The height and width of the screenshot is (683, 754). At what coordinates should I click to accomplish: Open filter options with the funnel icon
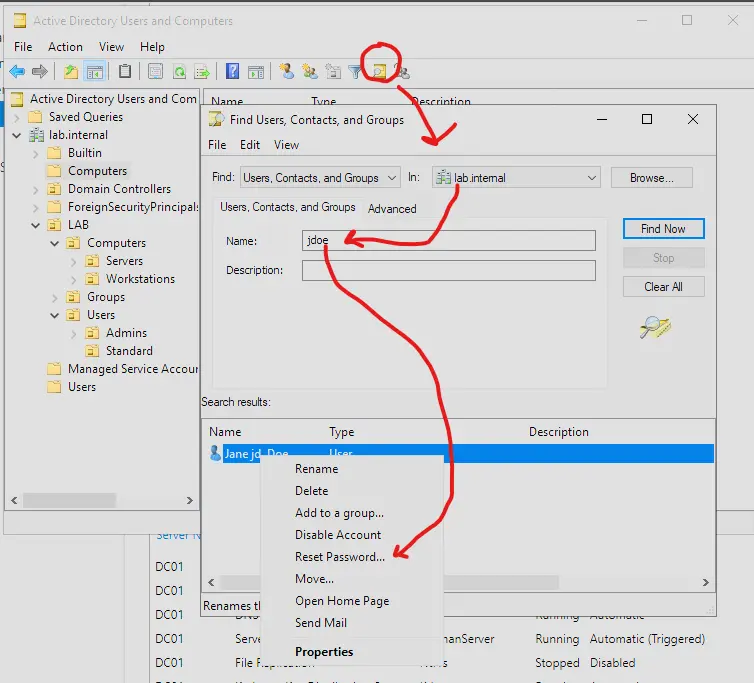tap(355, 72)
